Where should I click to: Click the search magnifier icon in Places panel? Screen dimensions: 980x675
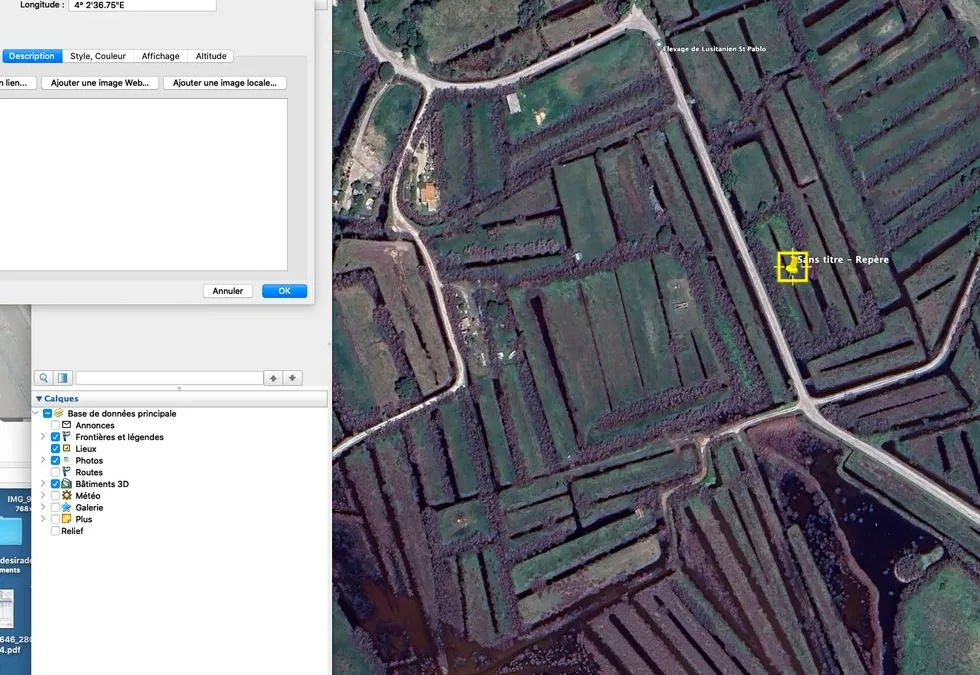pyautogui.click(x=44, y=378)
